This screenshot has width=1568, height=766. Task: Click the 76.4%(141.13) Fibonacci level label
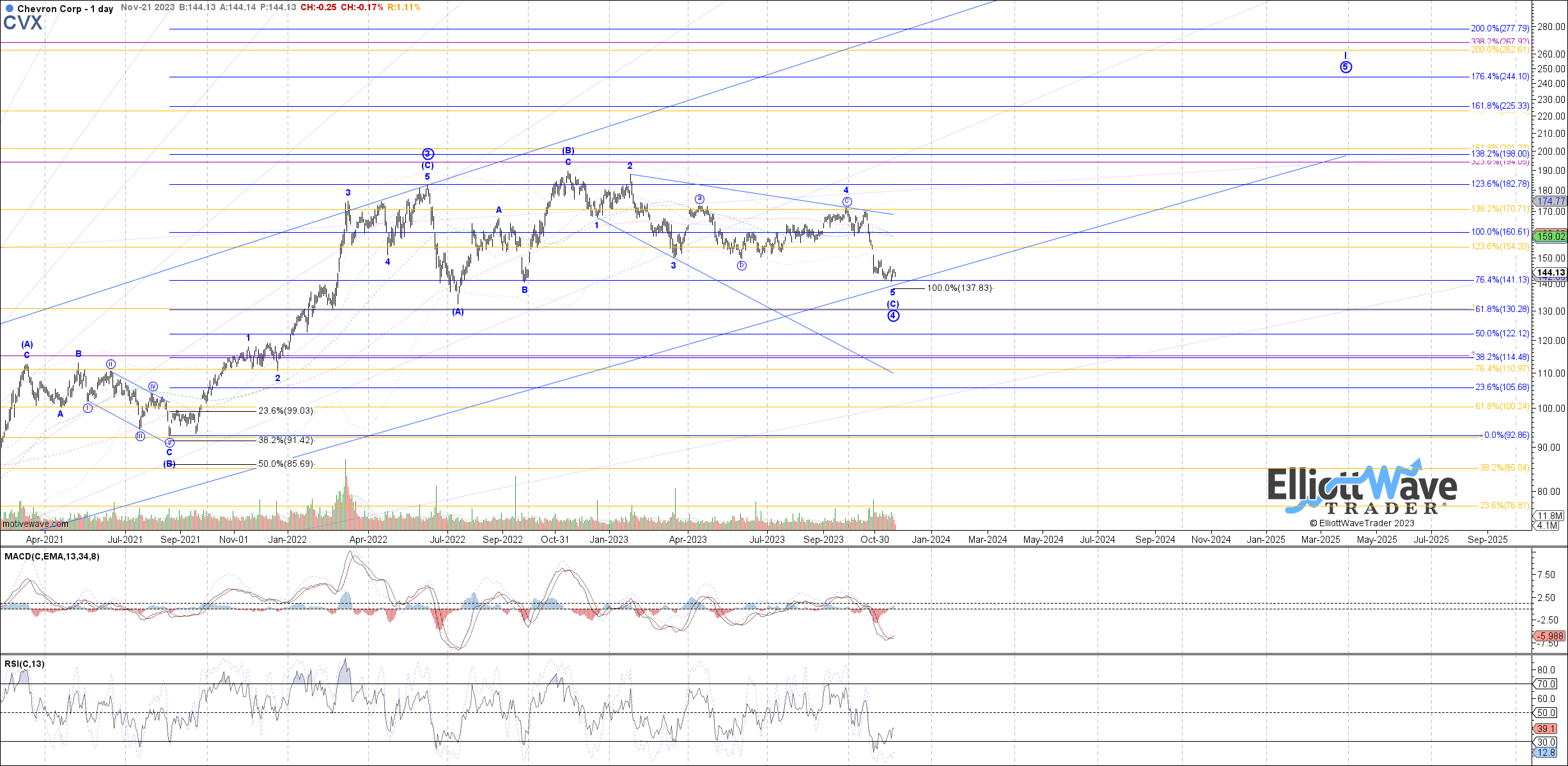(x=1502, y=280)
